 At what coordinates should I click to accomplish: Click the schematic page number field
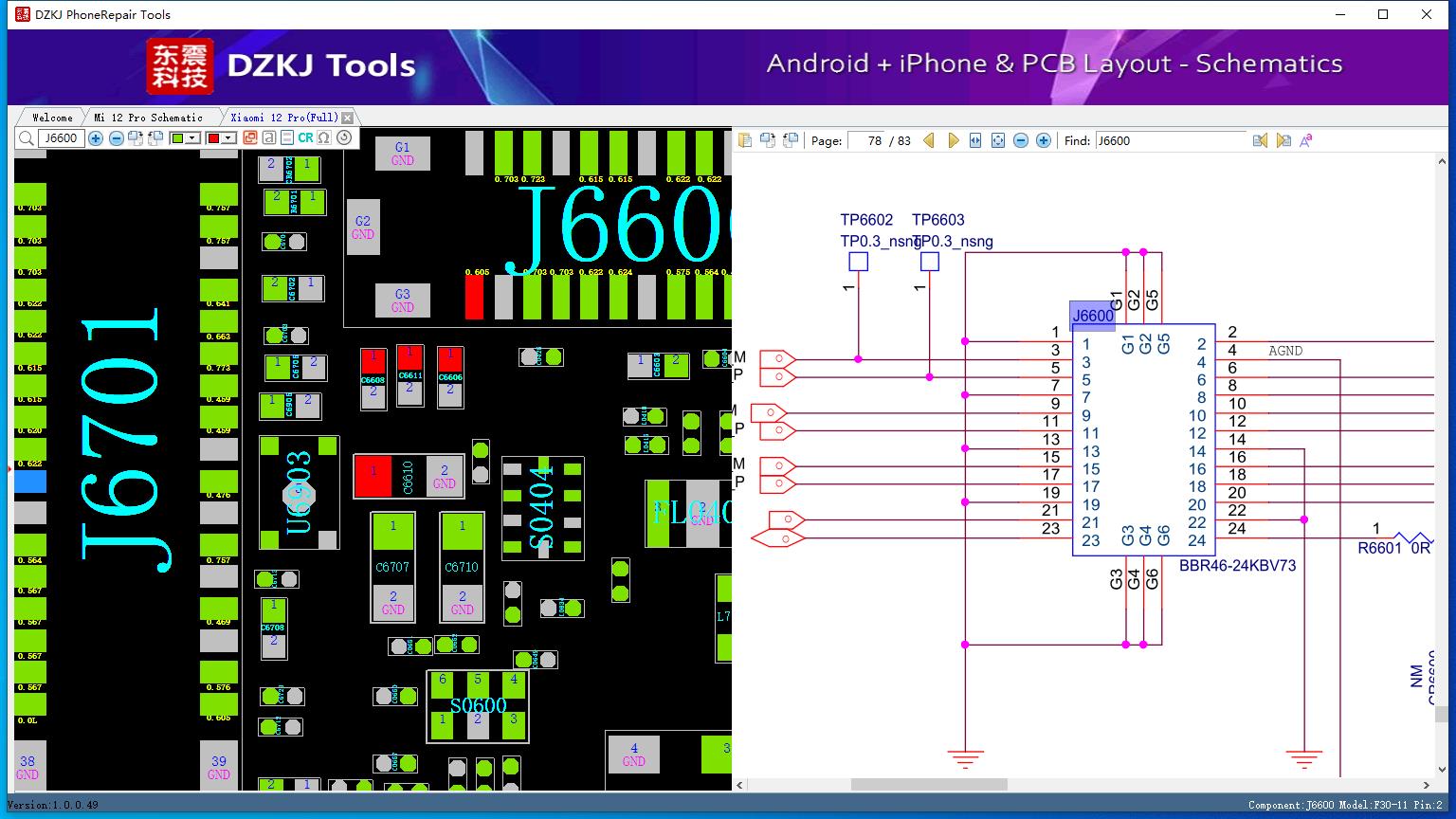tap(867, 140)
